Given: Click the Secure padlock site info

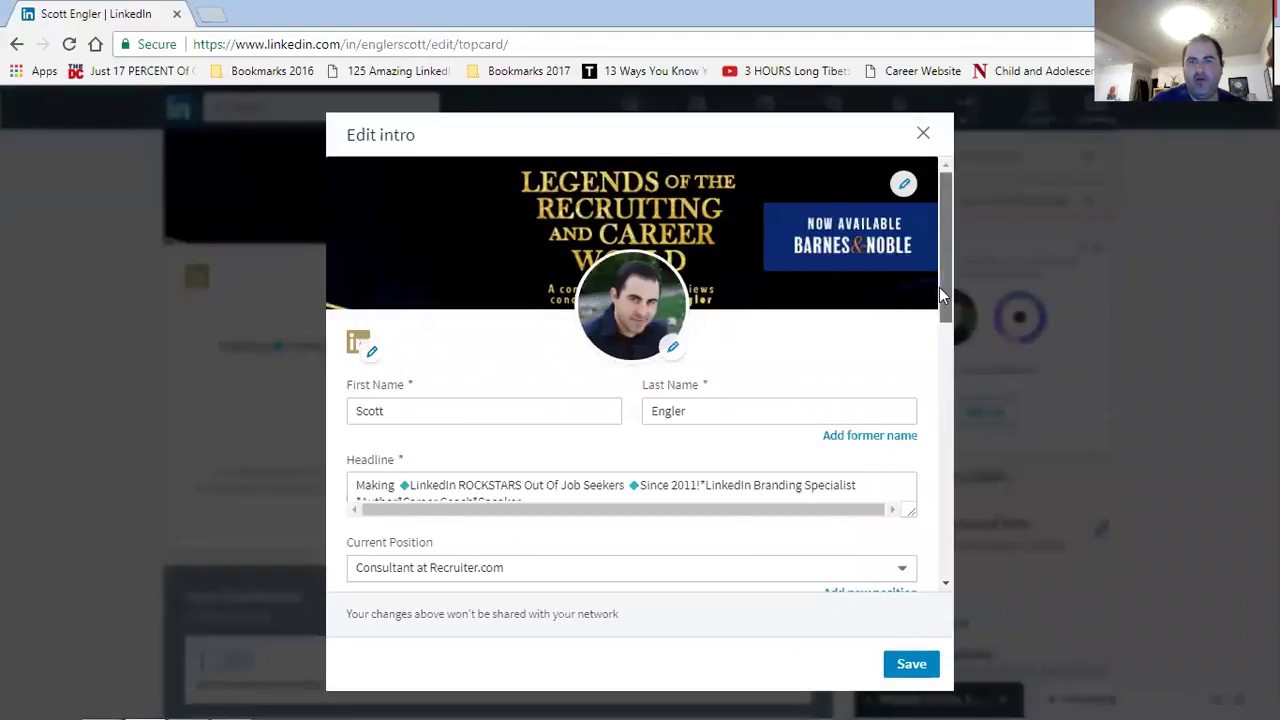Looking at the screenshot, I should coord(147,44).
